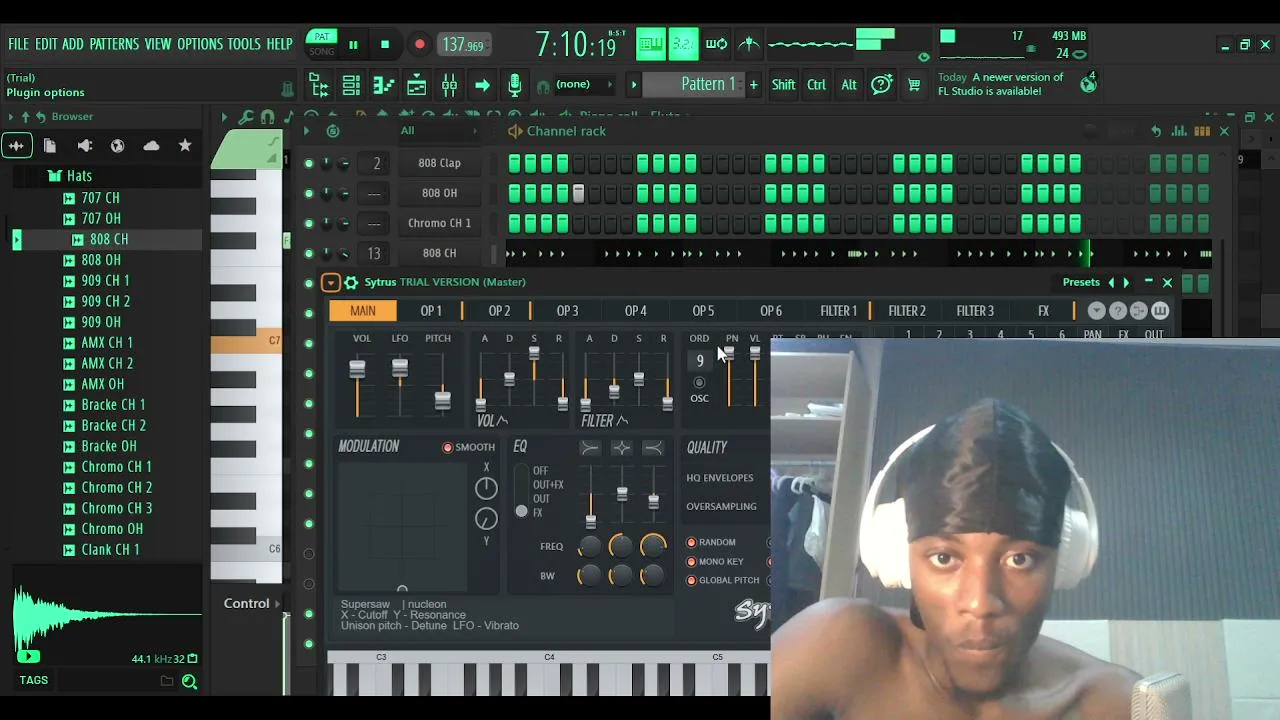1280x720 pixels.
Task: Select the Chromo CH 1 channel button
Action: 439,223
